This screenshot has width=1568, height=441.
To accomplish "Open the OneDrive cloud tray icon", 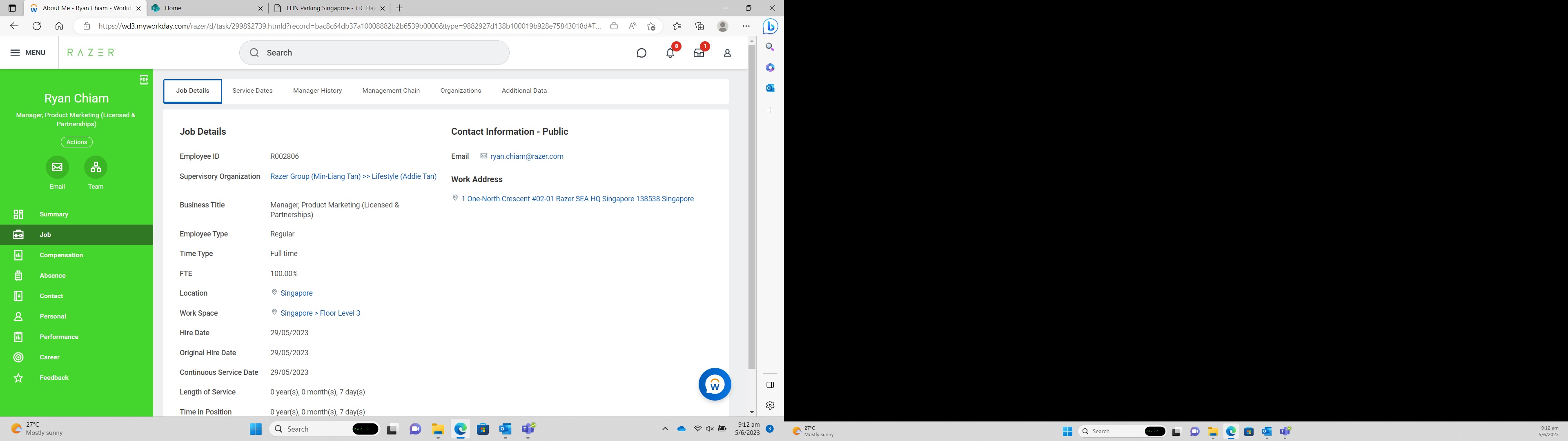I will [x=682, y=429].
